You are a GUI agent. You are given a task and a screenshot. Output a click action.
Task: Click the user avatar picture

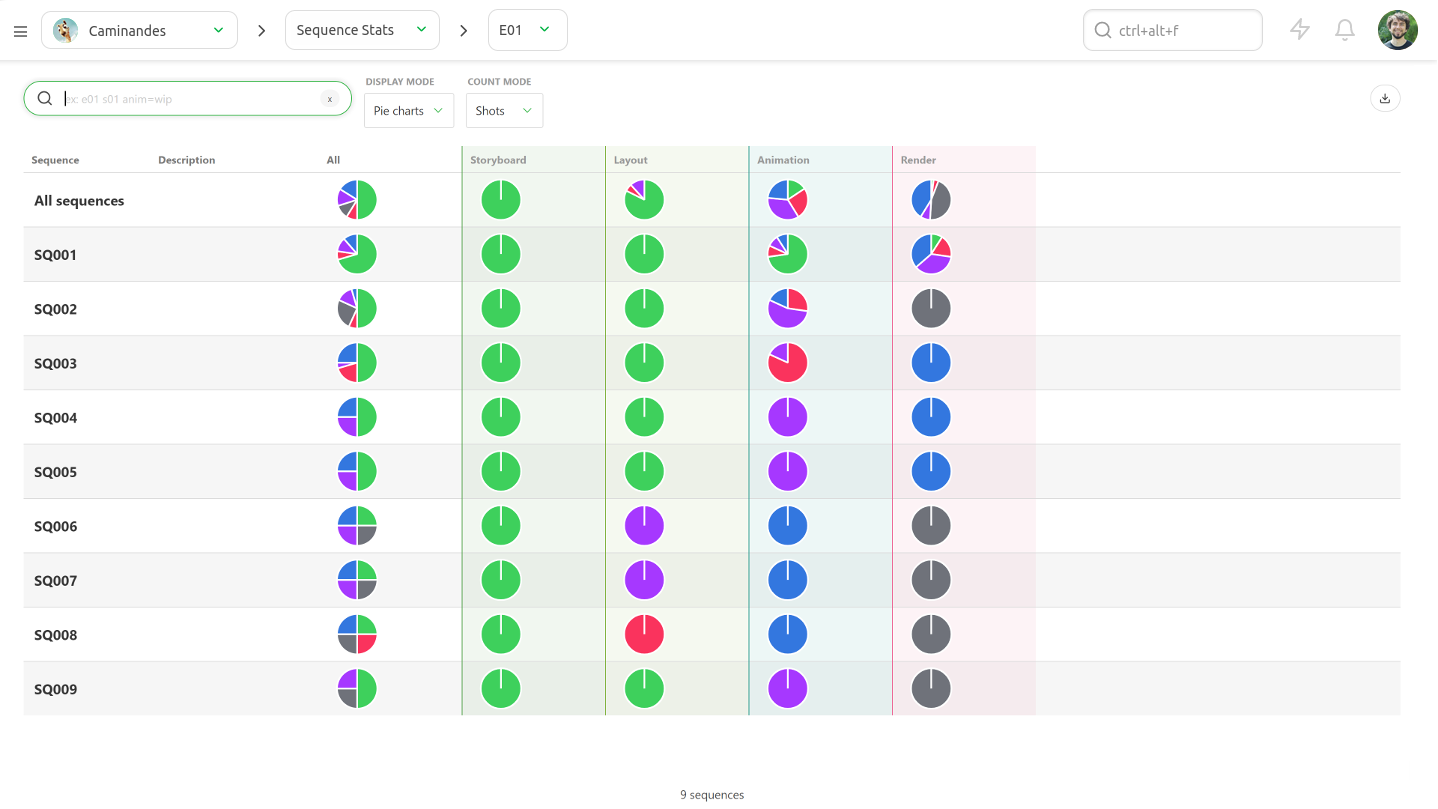tap(1397, 30)
